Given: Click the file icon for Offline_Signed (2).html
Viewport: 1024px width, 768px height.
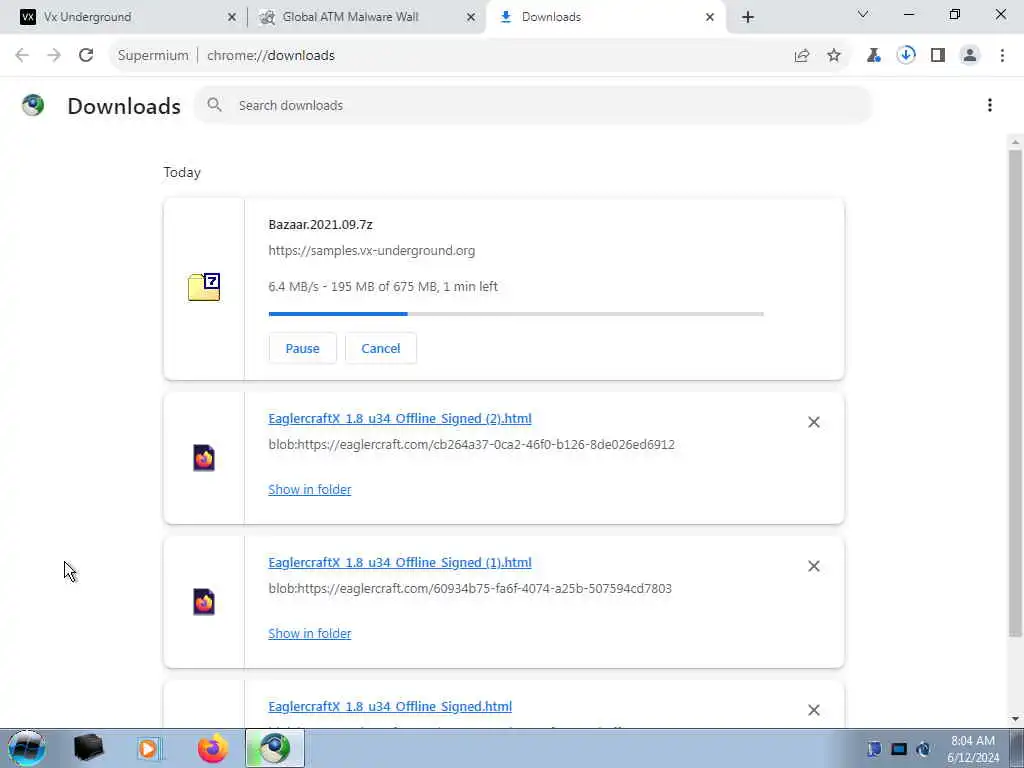Looking at the screenshot, I should tap(204, 458).
